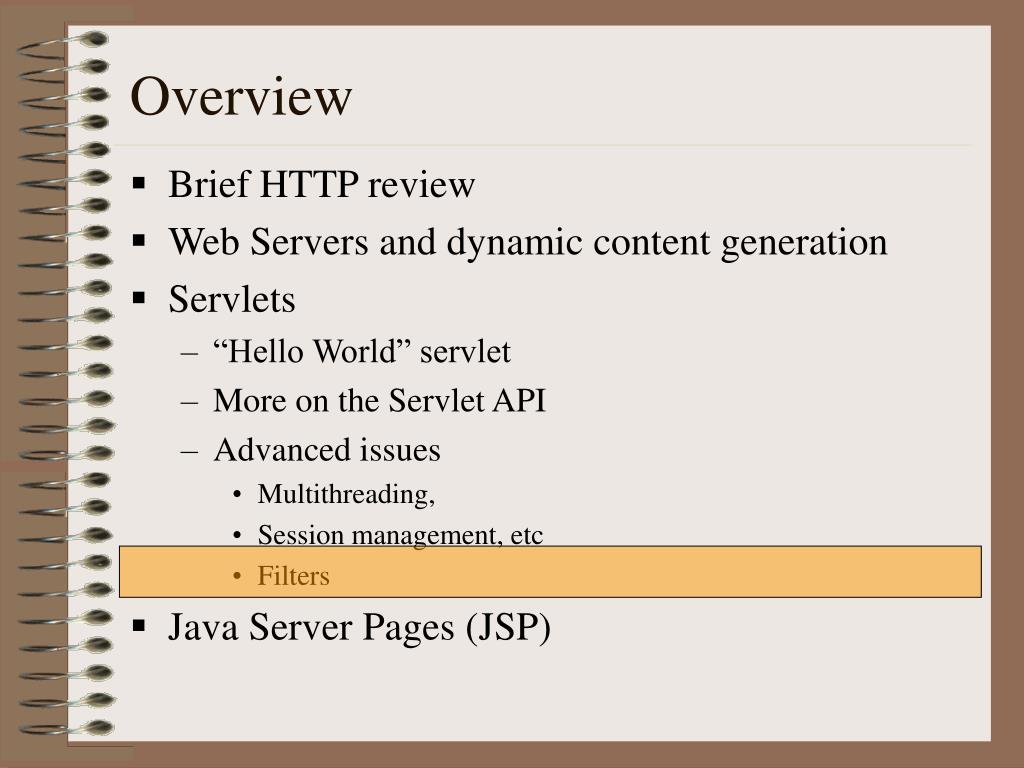Click the '“Hello World” servlet' sub-bullet
The width and height of the screenshot is (1024, 768).
pos(362,351)
